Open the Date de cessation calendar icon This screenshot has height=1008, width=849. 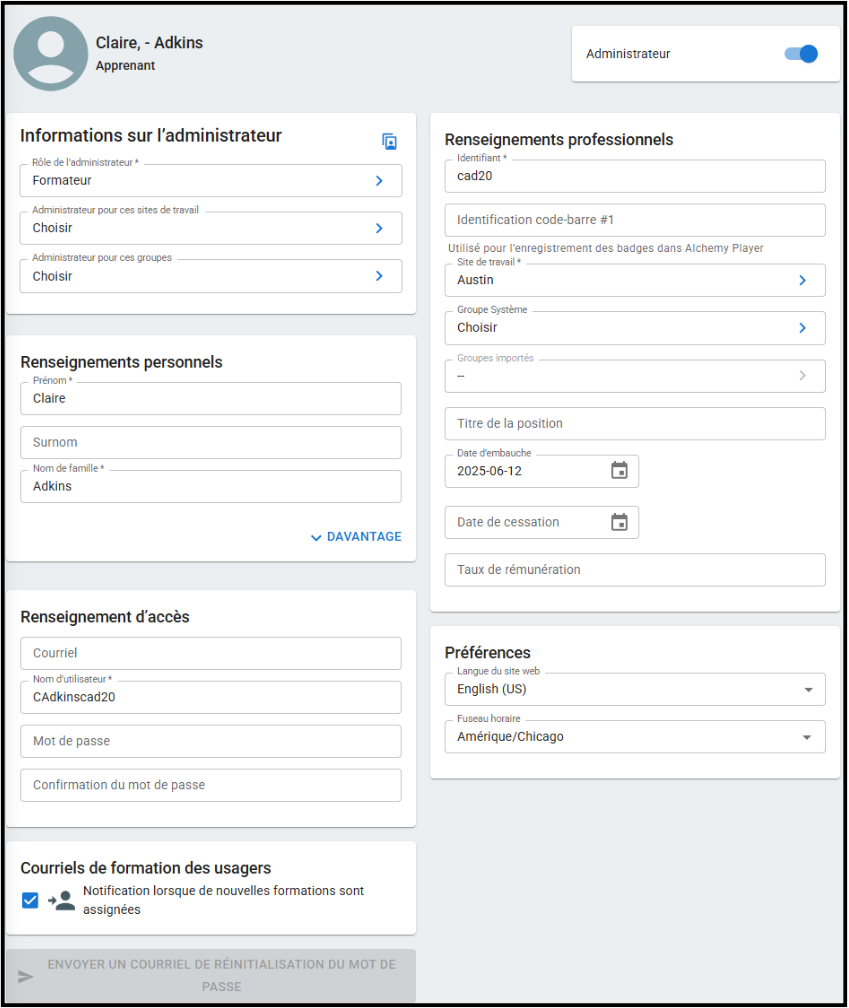click(x=619, y=522)
